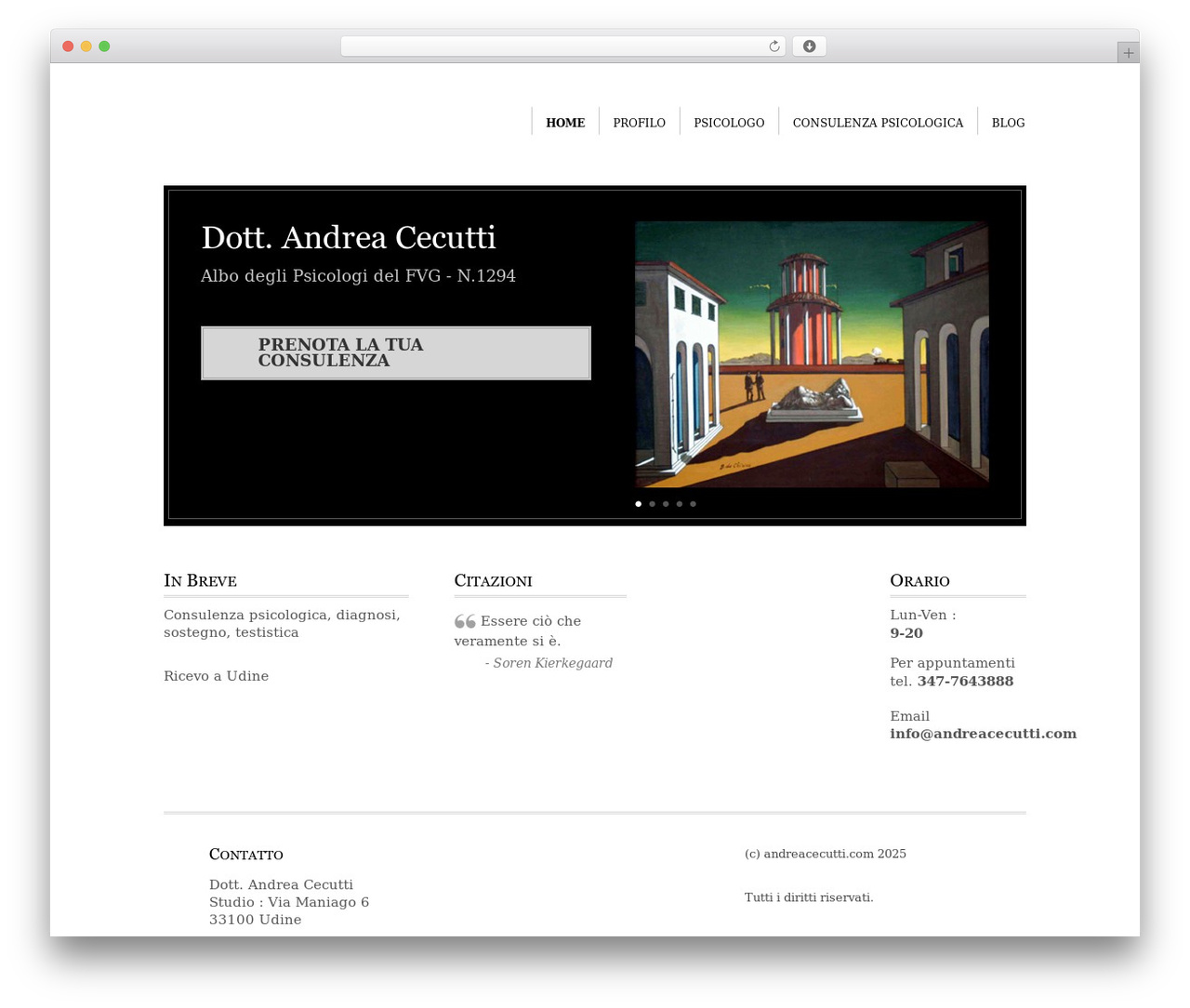Maximize the window with green button
1190x1008 pixels.
point(104,46)
